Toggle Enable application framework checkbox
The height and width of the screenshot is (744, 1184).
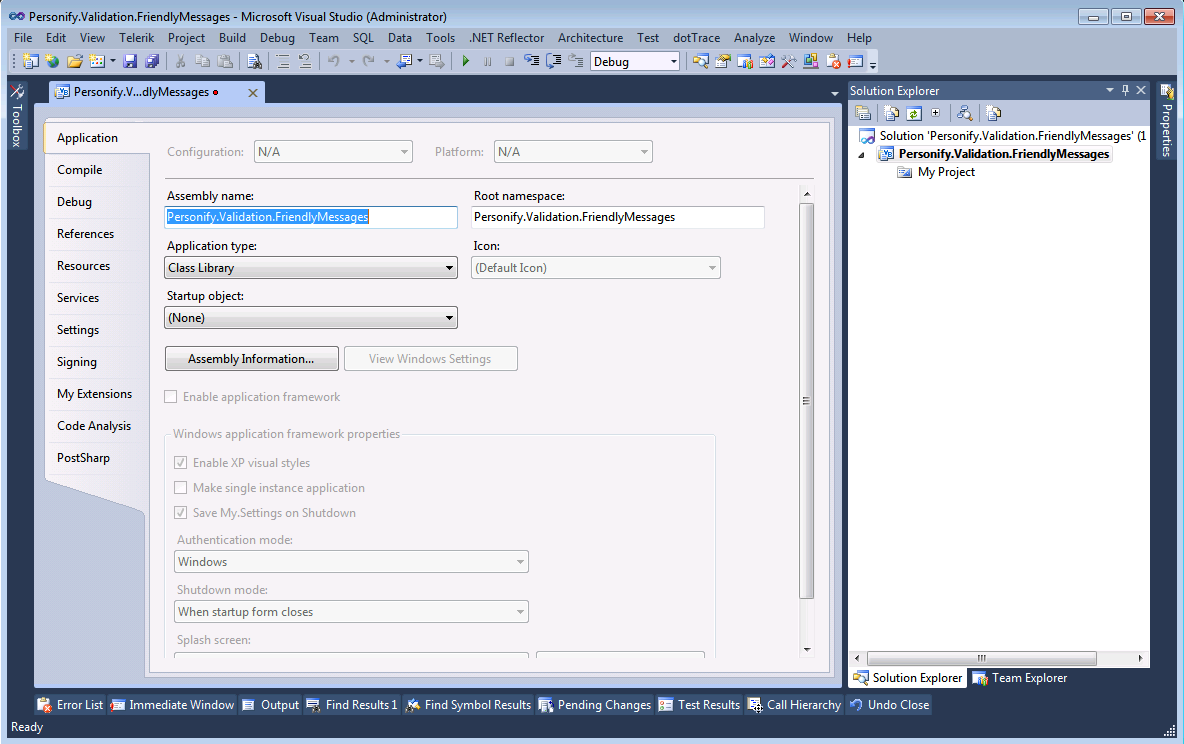pos(171,397)
